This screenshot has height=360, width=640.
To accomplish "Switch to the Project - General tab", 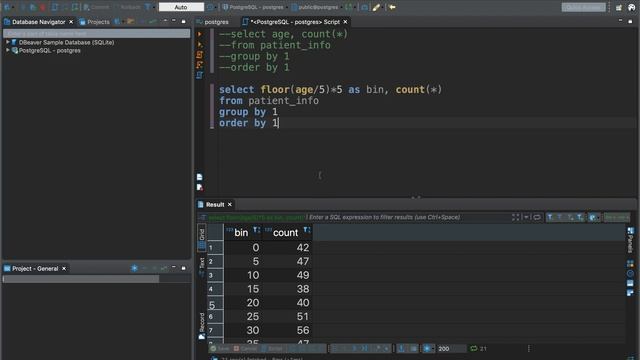I will tap(31, 269).
